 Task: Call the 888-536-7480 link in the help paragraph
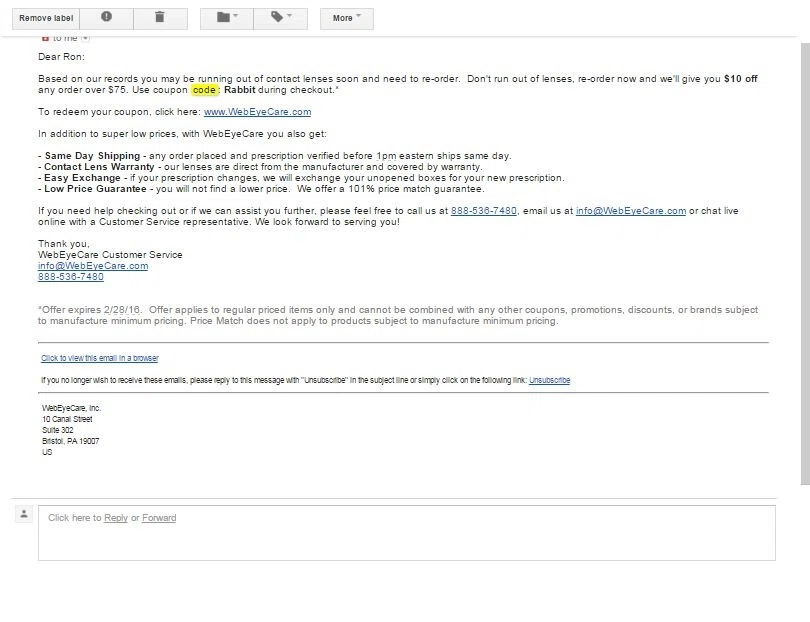[x=484, y=211]
